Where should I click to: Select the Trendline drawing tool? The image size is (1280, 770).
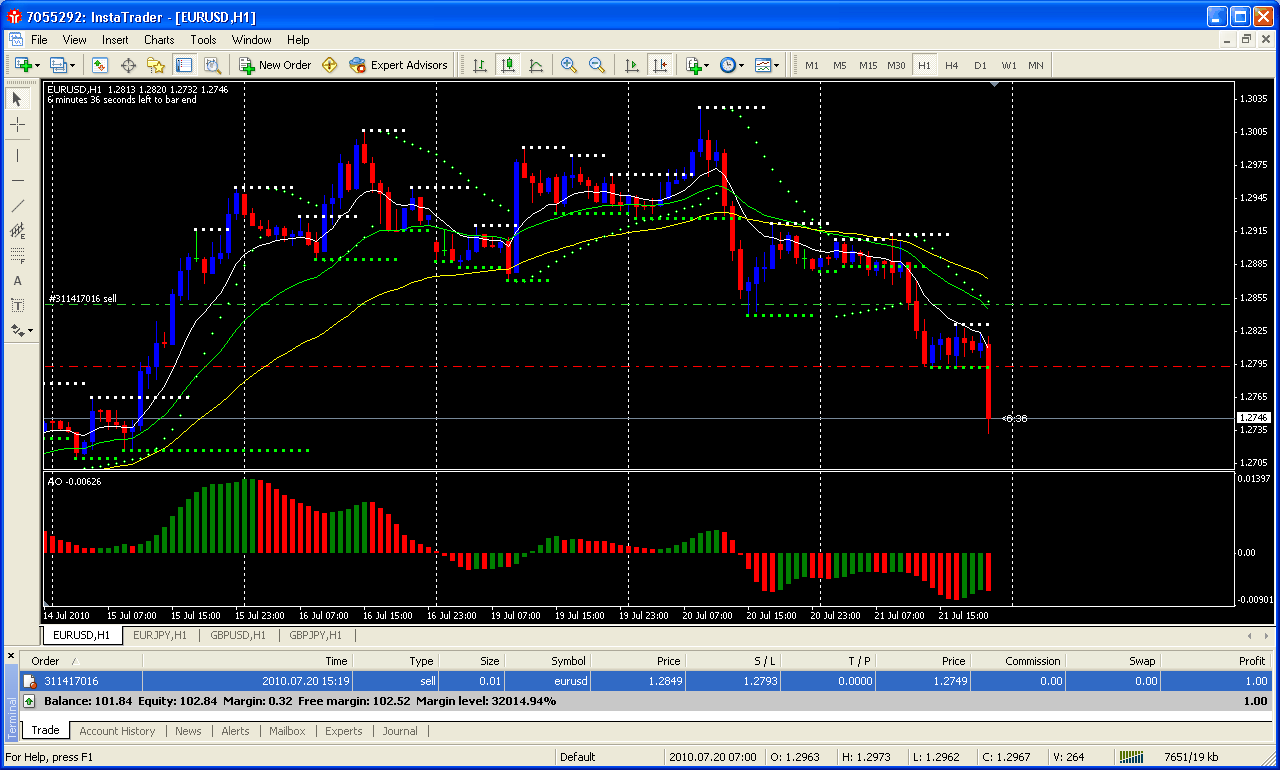pos(18,206)
